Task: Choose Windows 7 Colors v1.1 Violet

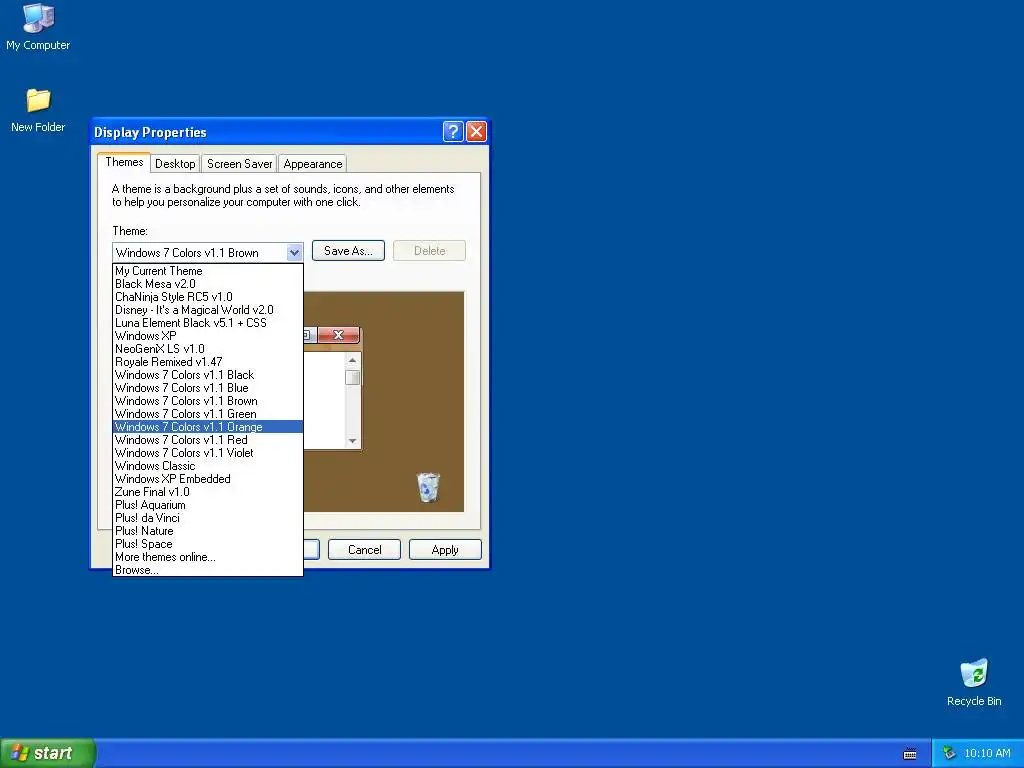Action: 208,453
